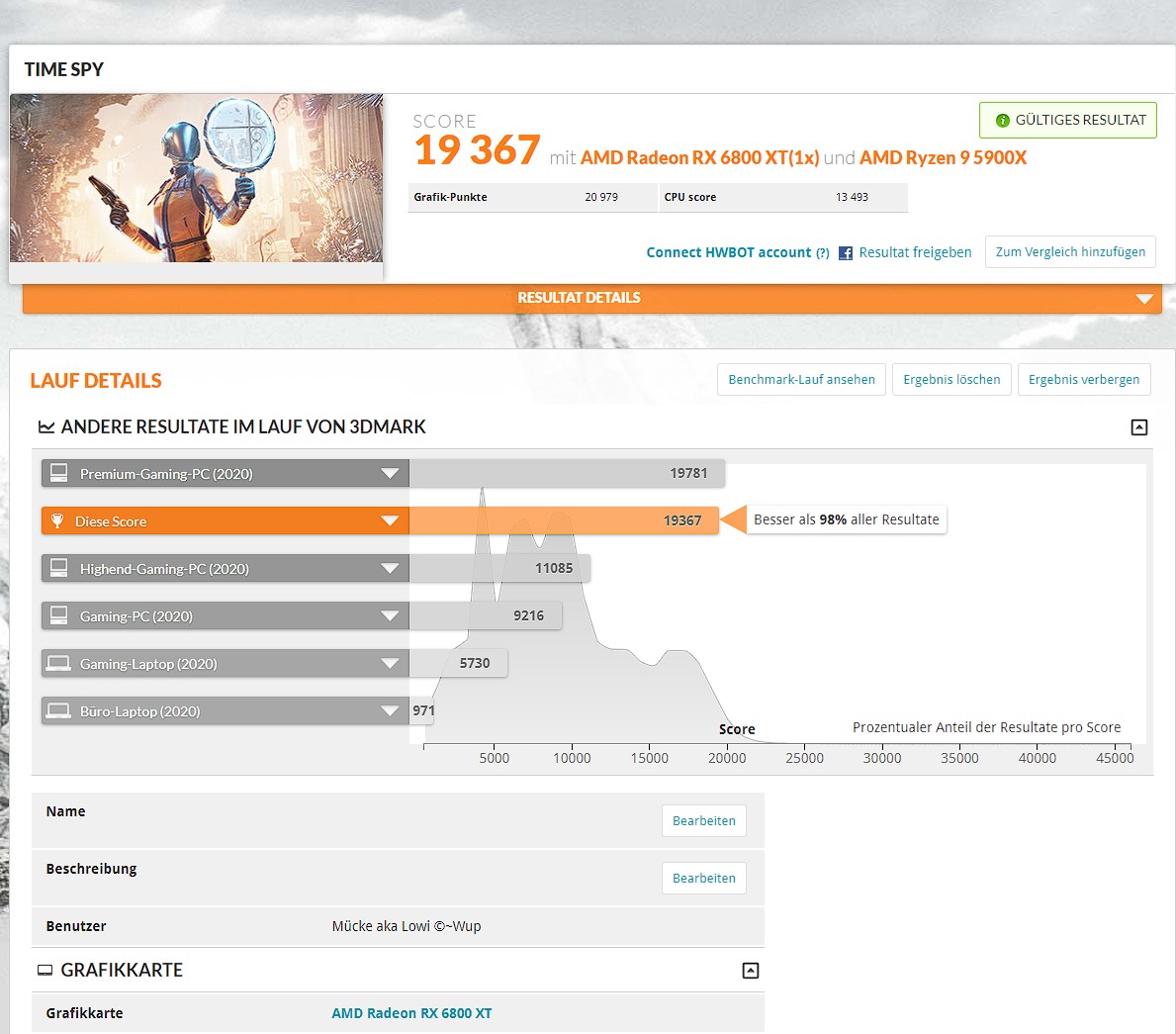Click the TIME SPY title
The width and height of the screenshot is (1176, 1034).
(x=63, y=70)
